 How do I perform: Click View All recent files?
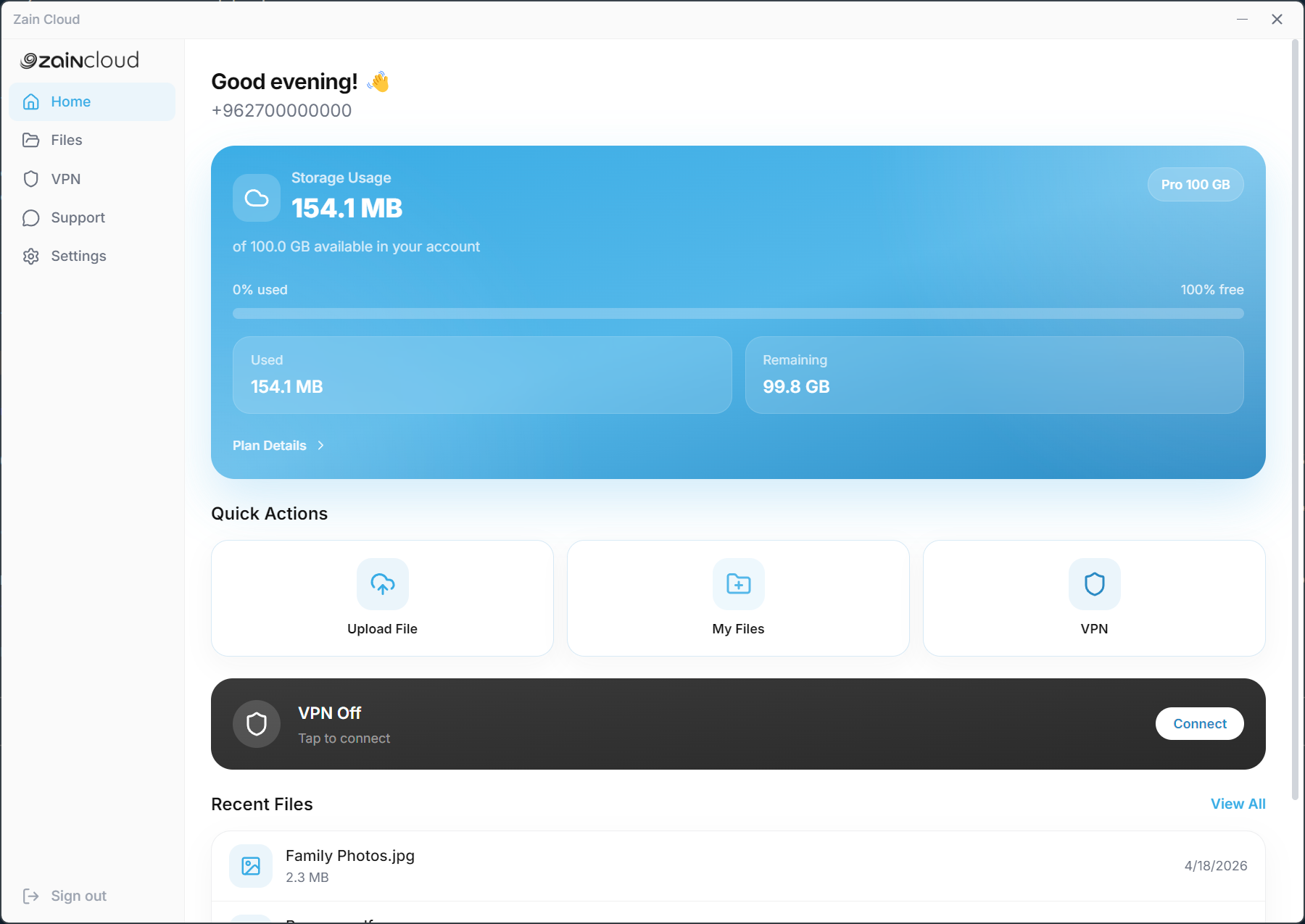click(1238, 804)
